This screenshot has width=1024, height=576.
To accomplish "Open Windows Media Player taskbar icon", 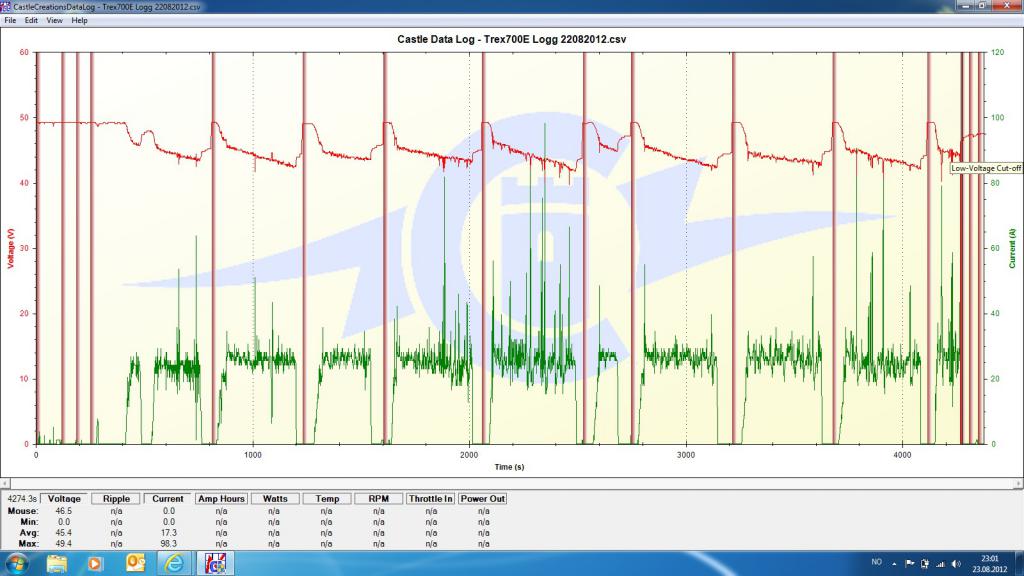I will click(x=96, y=563).
